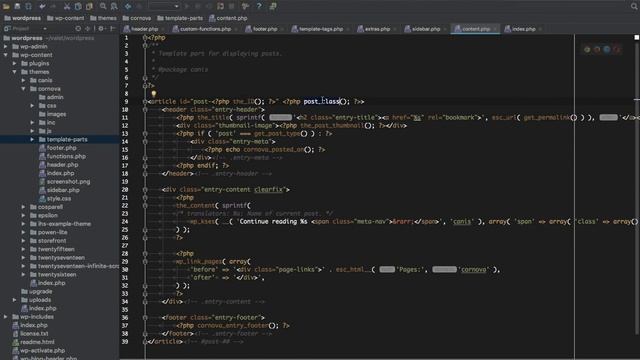
Task: Click the Undo arrow icon
Action: click(42, 6)
